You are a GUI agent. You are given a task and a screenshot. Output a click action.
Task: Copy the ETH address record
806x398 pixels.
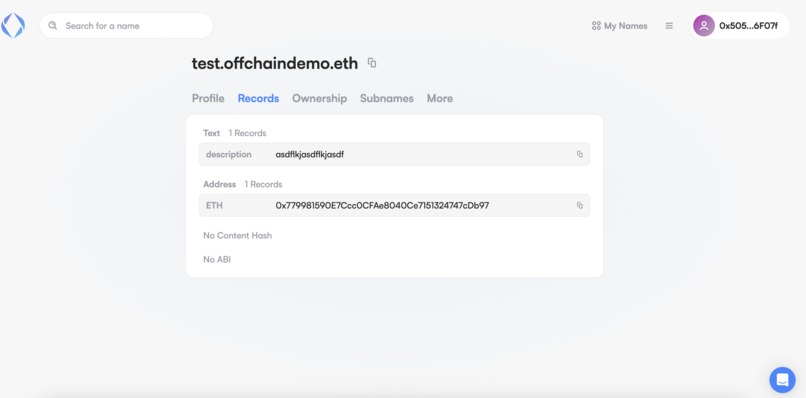[580, 206]
